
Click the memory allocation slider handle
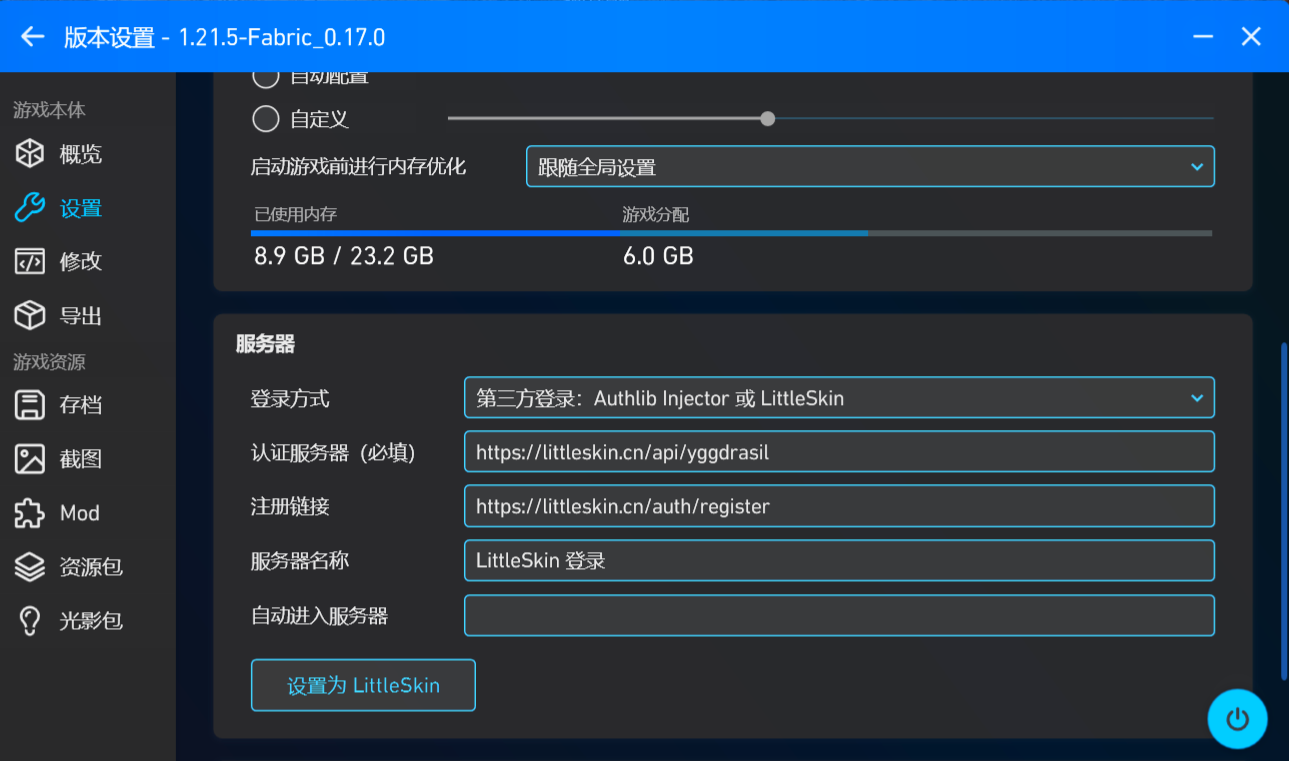[767, 119]
